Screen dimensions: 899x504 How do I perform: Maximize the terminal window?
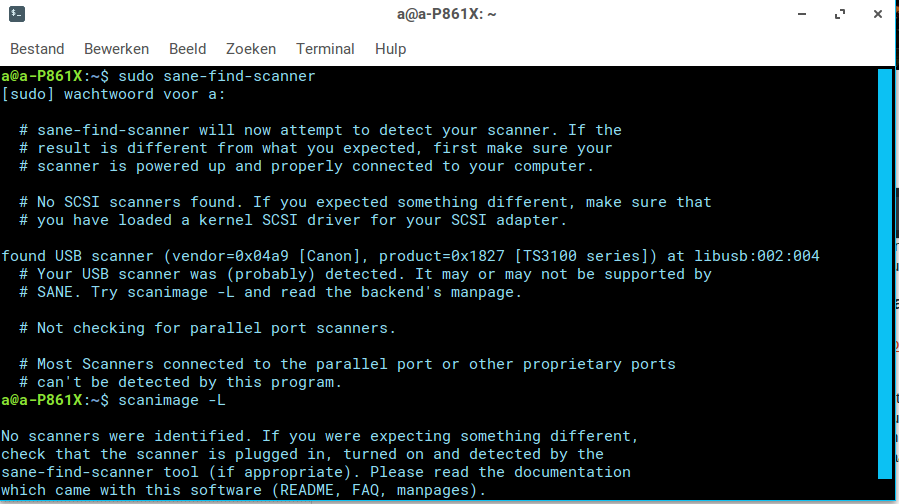pyautogui.click(x=840, y=14)
